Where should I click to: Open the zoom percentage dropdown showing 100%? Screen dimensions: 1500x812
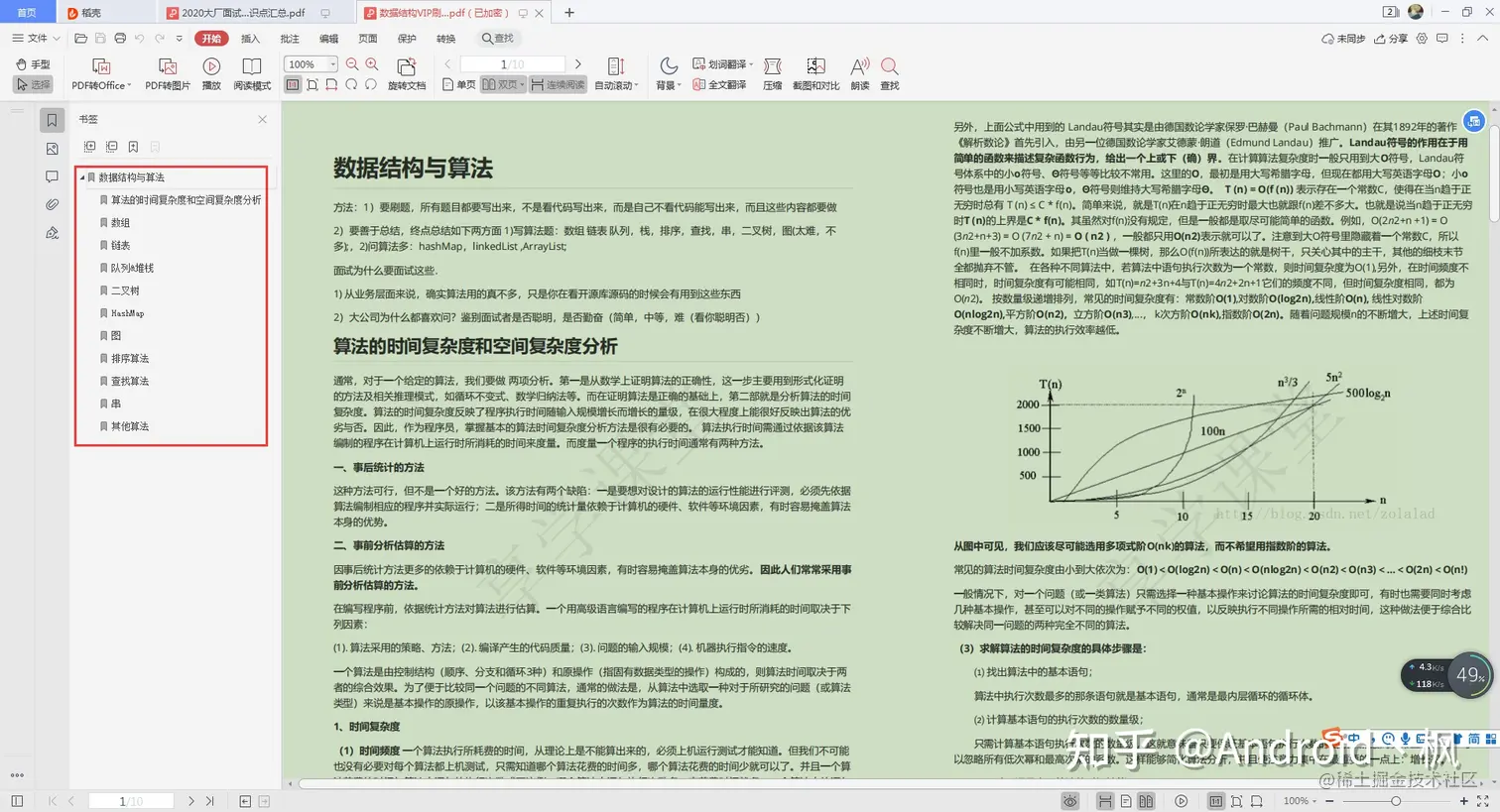pyautogui.click(x=312, y=64)
